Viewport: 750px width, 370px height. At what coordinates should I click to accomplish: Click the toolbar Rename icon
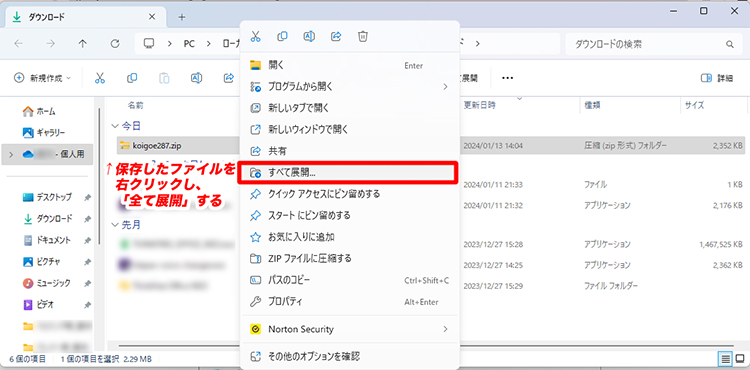coord(196,78)
